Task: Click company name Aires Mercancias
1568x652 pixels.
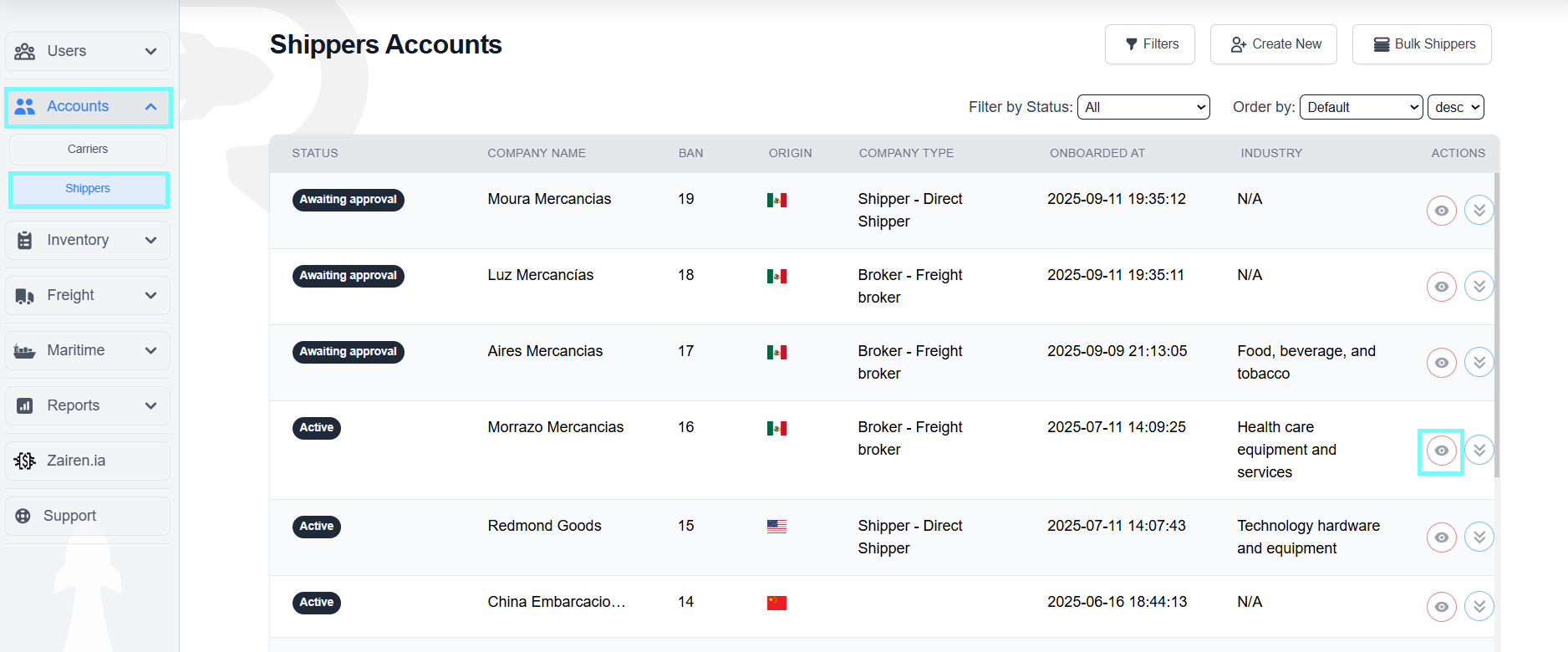Action: [x=545, y=352]
